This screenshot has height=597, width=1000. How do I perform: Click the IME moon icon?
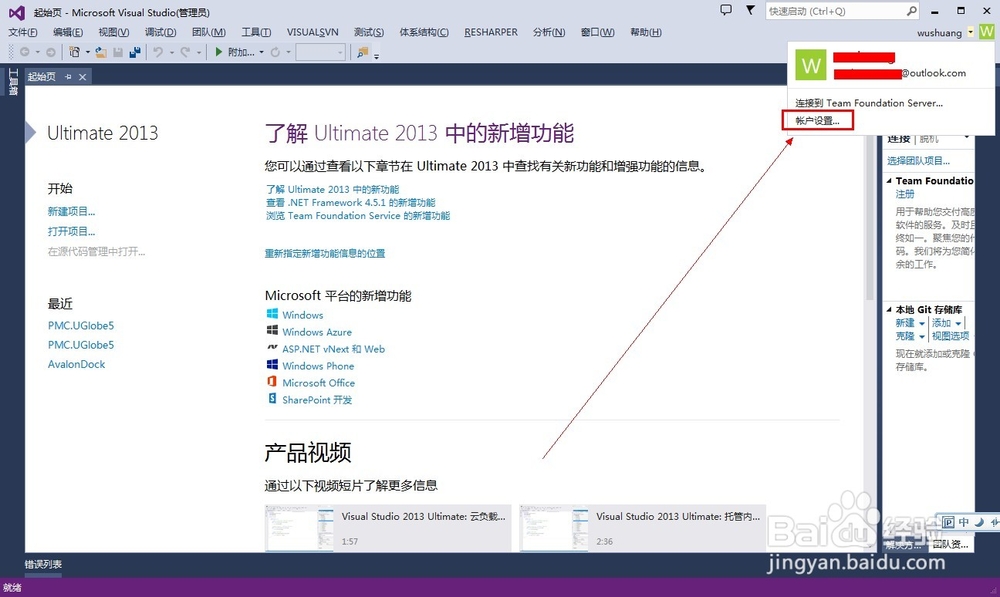(x=978, y=522)
